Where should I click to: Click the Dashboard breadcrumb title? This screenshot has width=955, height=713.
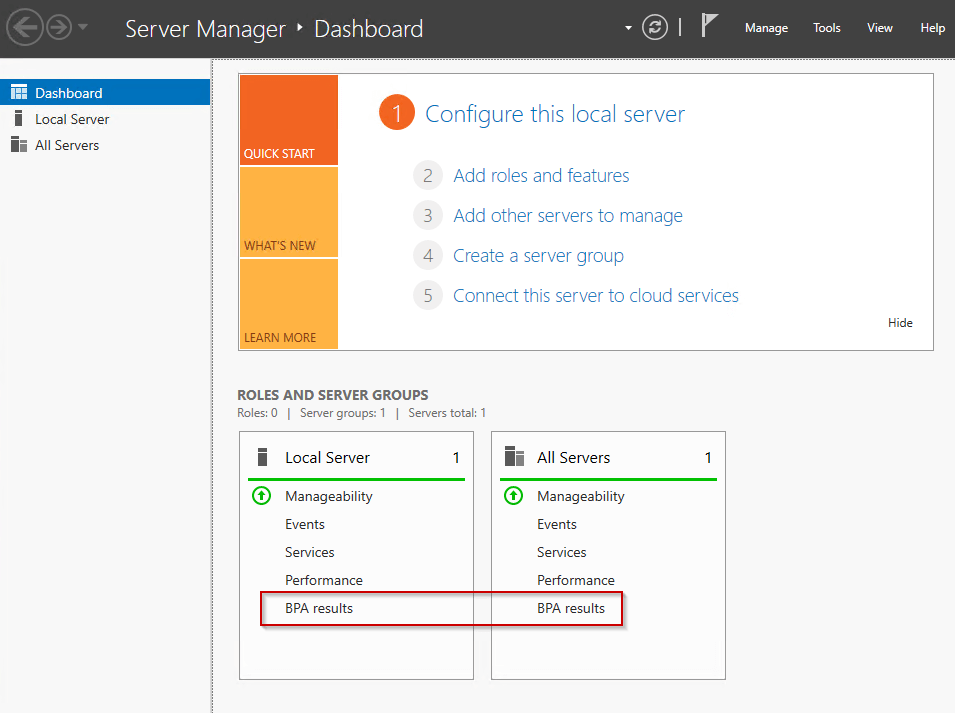tap(368, 29)
